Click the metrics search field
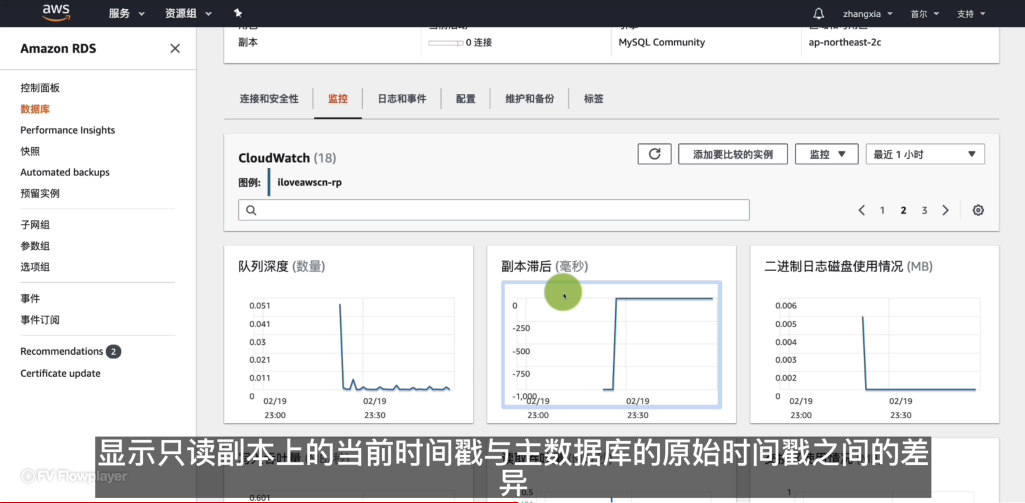Viewport: 1025px width, 503px height. pyautogui.click(x=494, y=210)
